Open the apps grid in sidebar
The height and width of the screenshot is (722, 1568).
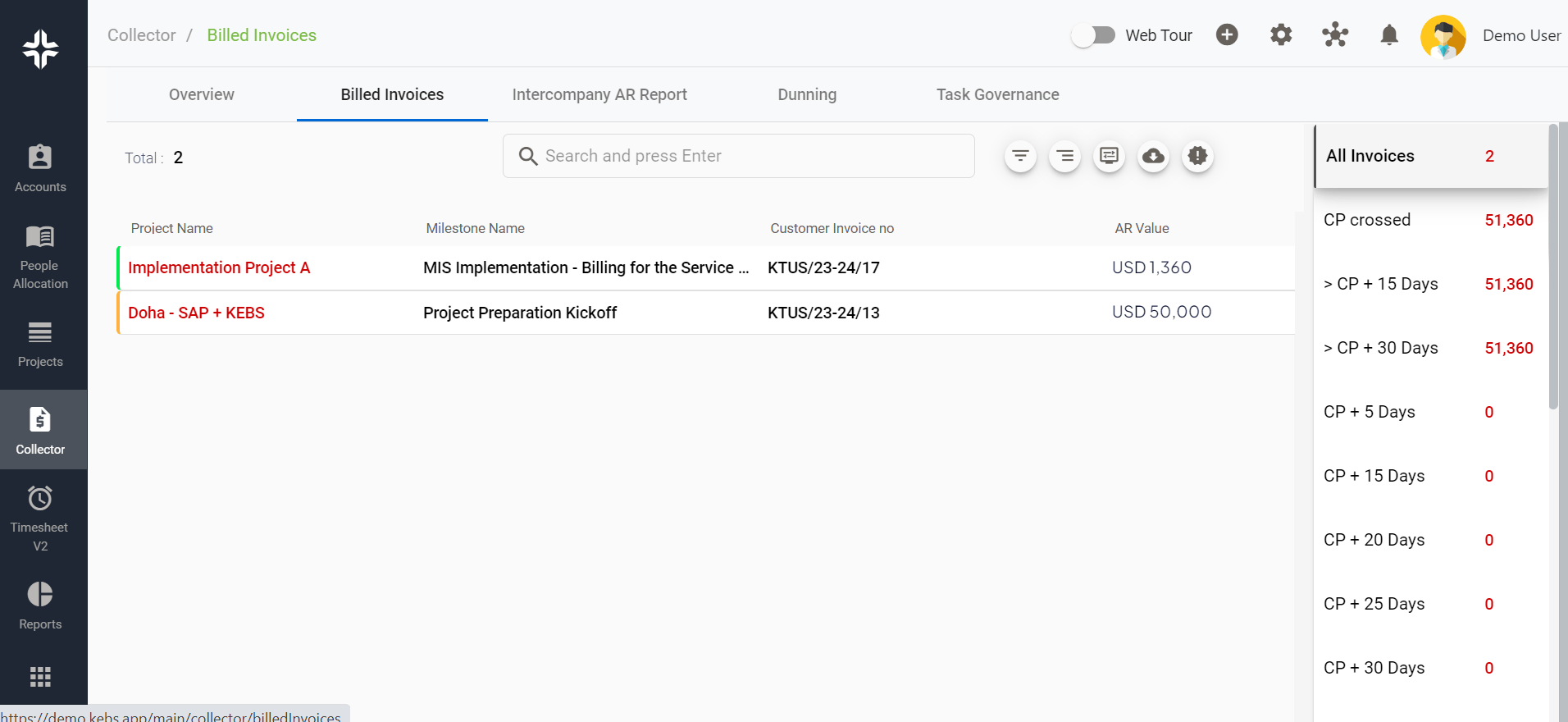coord(40,676)
